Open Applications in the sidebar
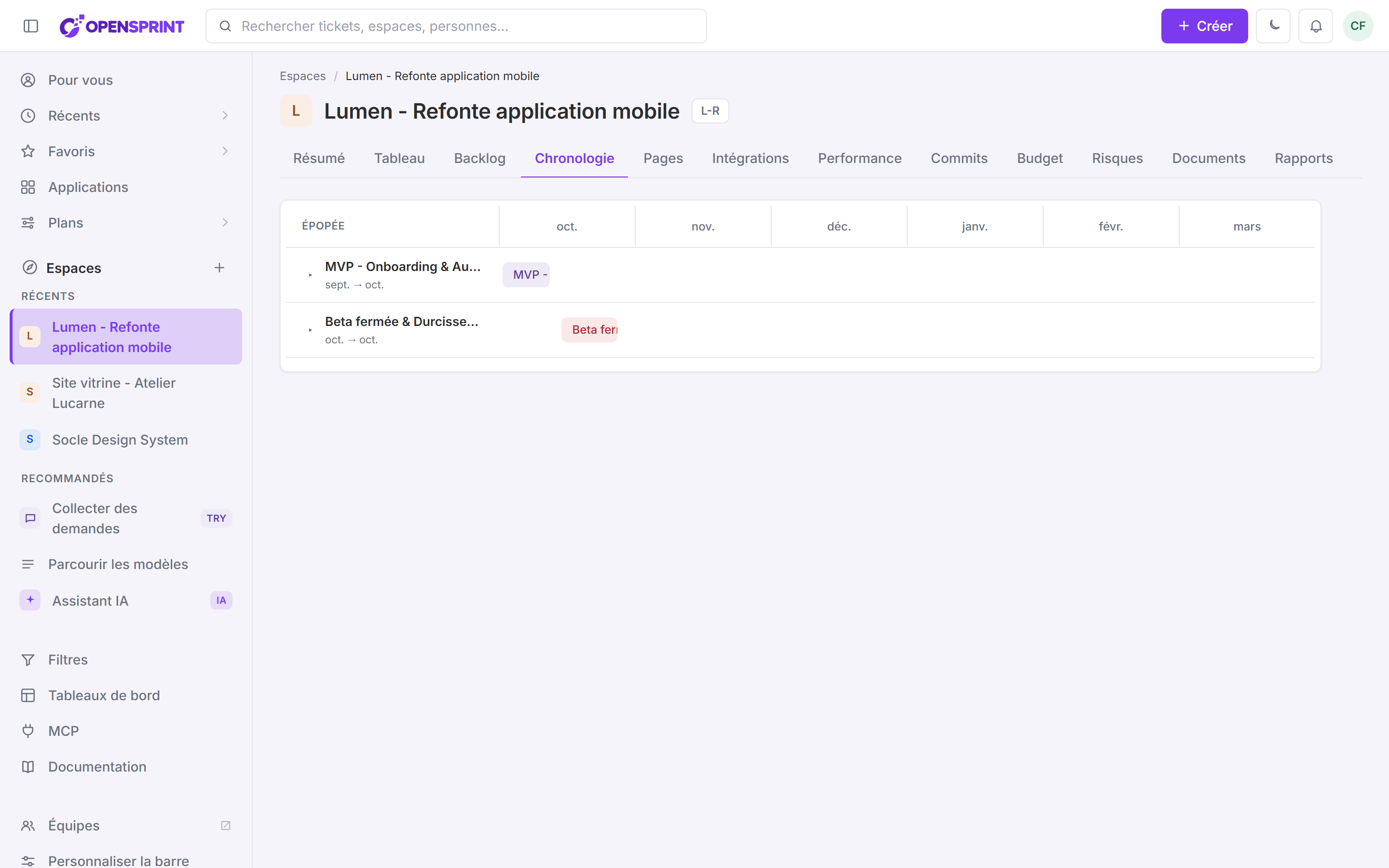This screenshot has width=1389, height=868. click(126, 187)
